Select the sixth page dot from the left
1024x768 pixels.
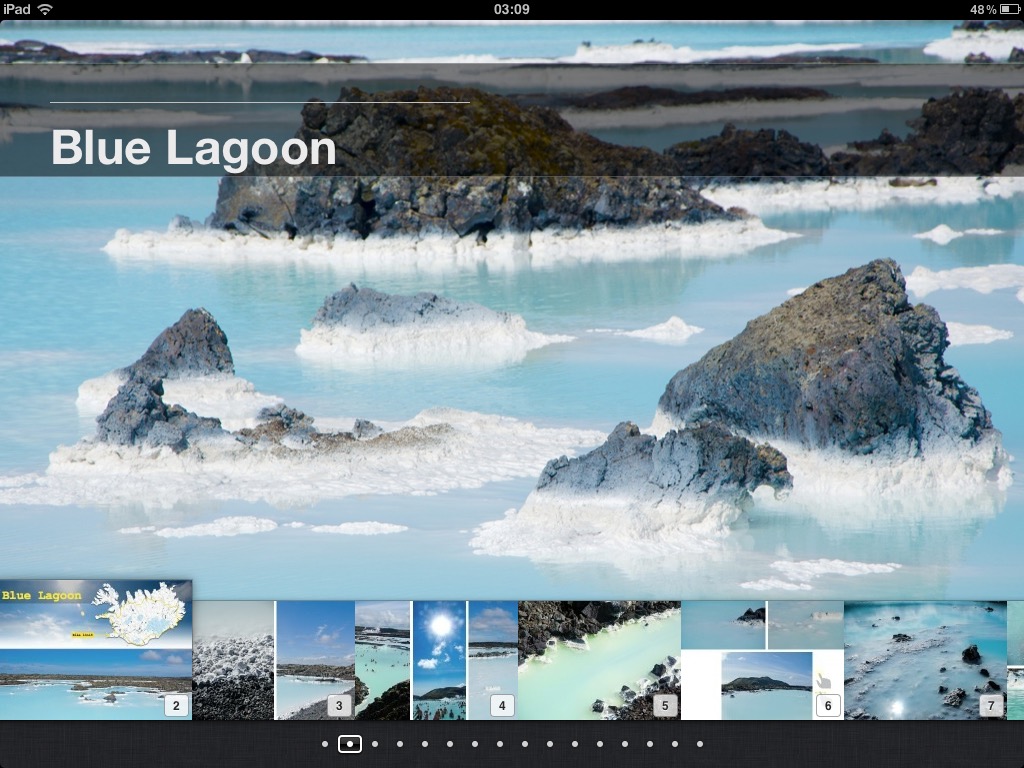pos(450,744)
